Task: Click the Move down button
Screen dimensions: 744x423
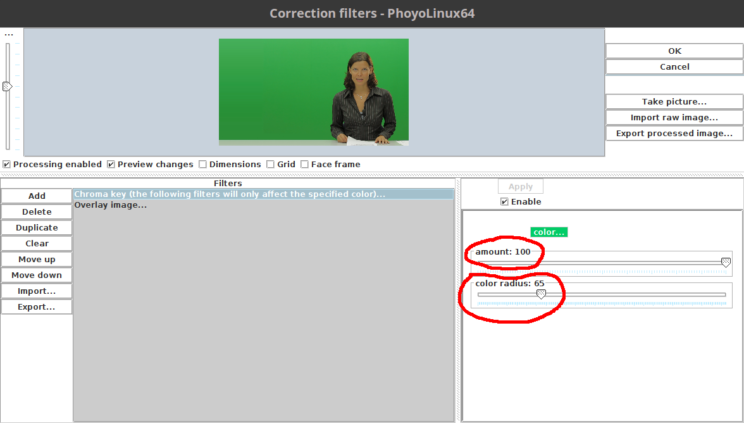Action: (x=37, y=275)
